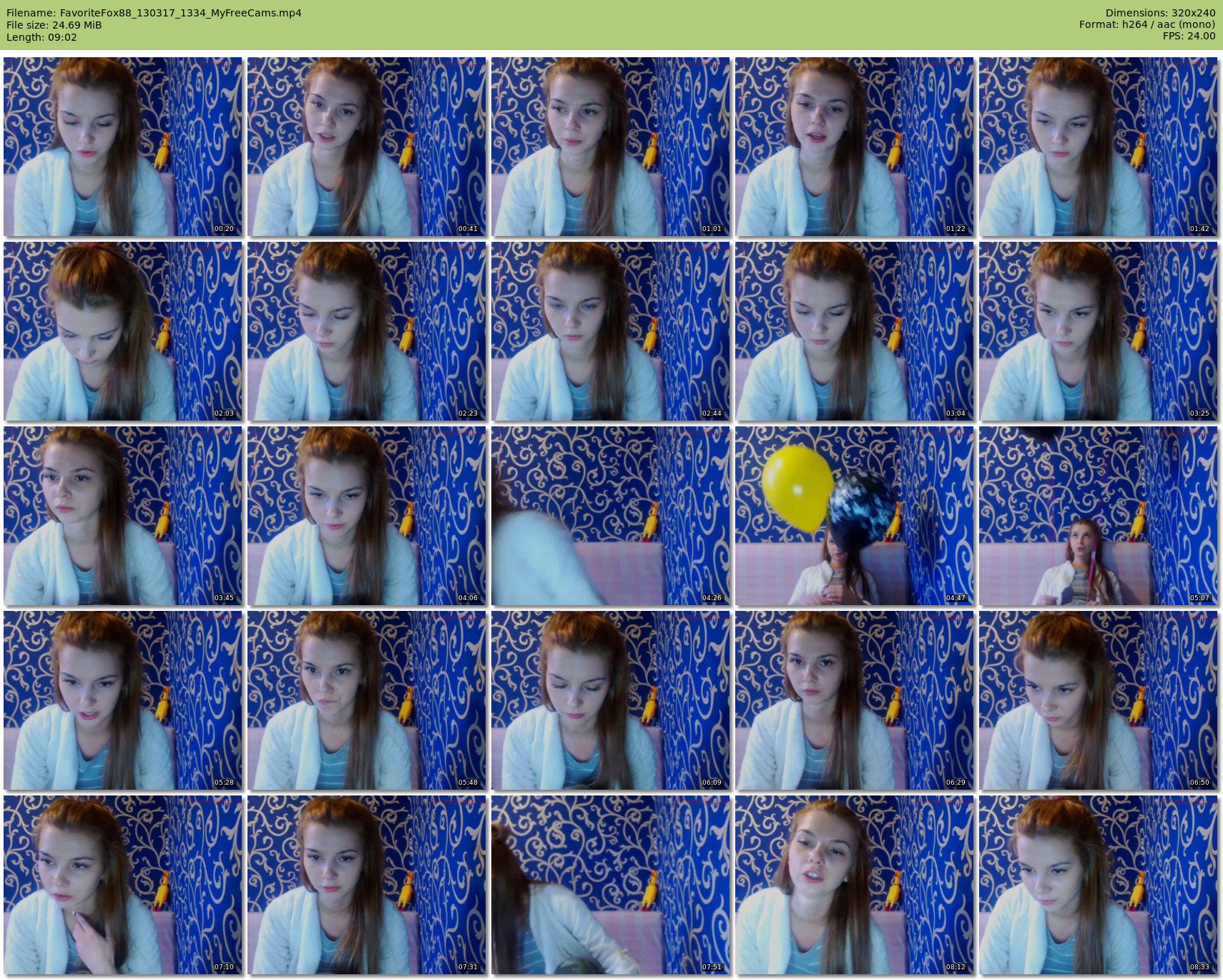Pick the thumbnail marked 05:28
The width and height of the screenshot is (1223, 980).
(x=122, y=700)
